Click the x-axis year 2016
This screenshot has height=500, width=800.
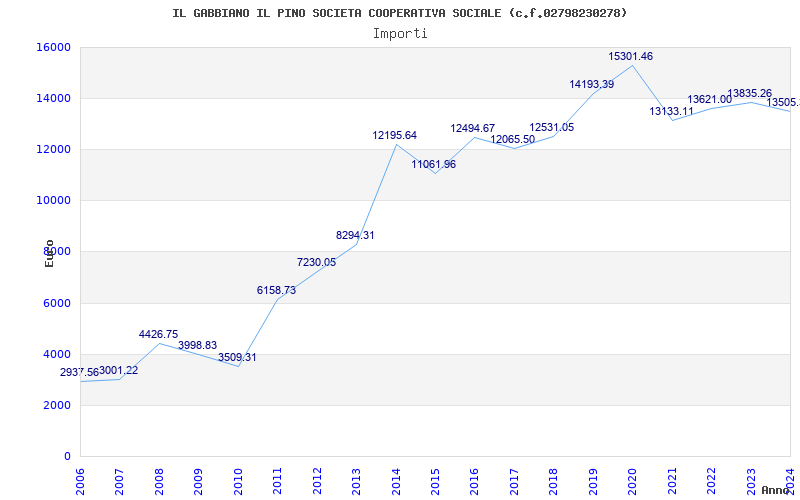[475, 481]
